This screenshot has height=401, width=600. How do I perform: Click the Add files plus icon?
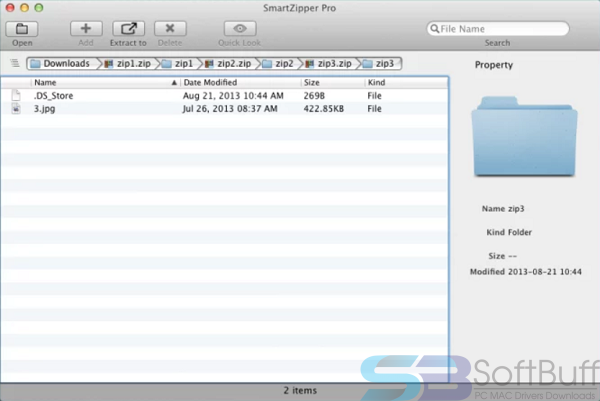pyautogui.click(x=86, y=28)
